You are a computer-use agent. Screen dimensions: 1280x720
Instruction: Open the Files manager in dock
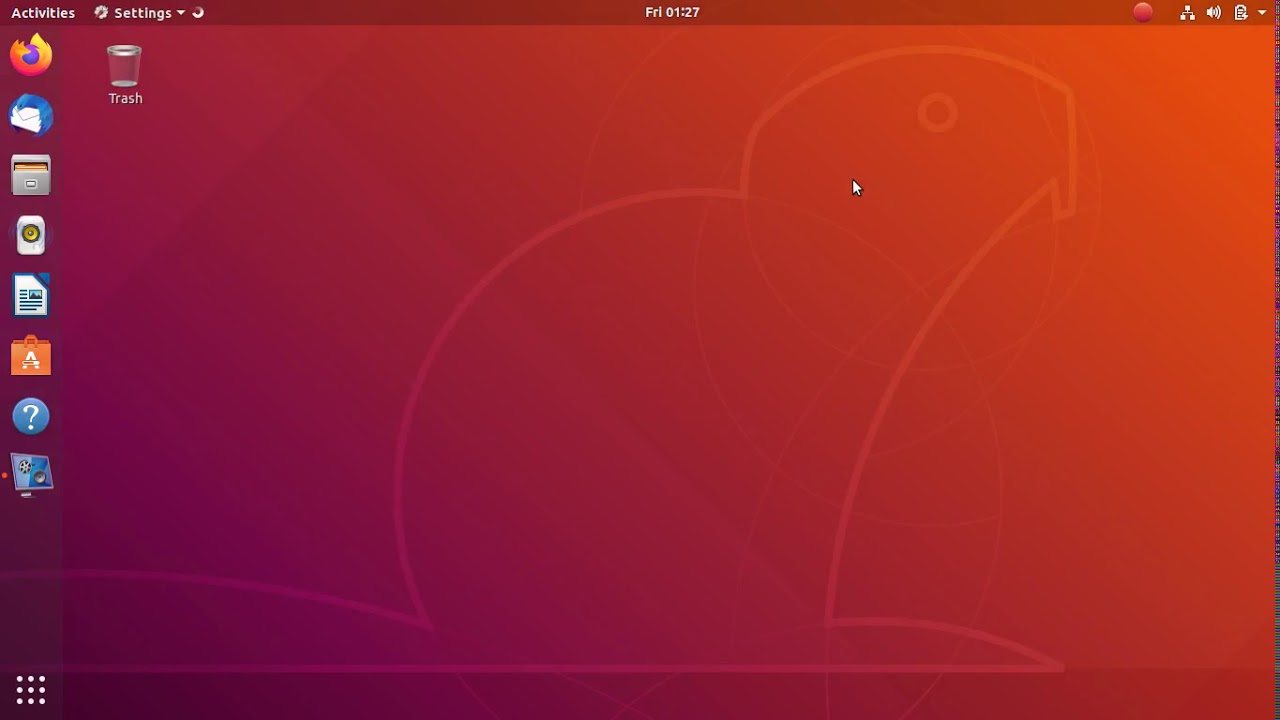coord(31,175)
